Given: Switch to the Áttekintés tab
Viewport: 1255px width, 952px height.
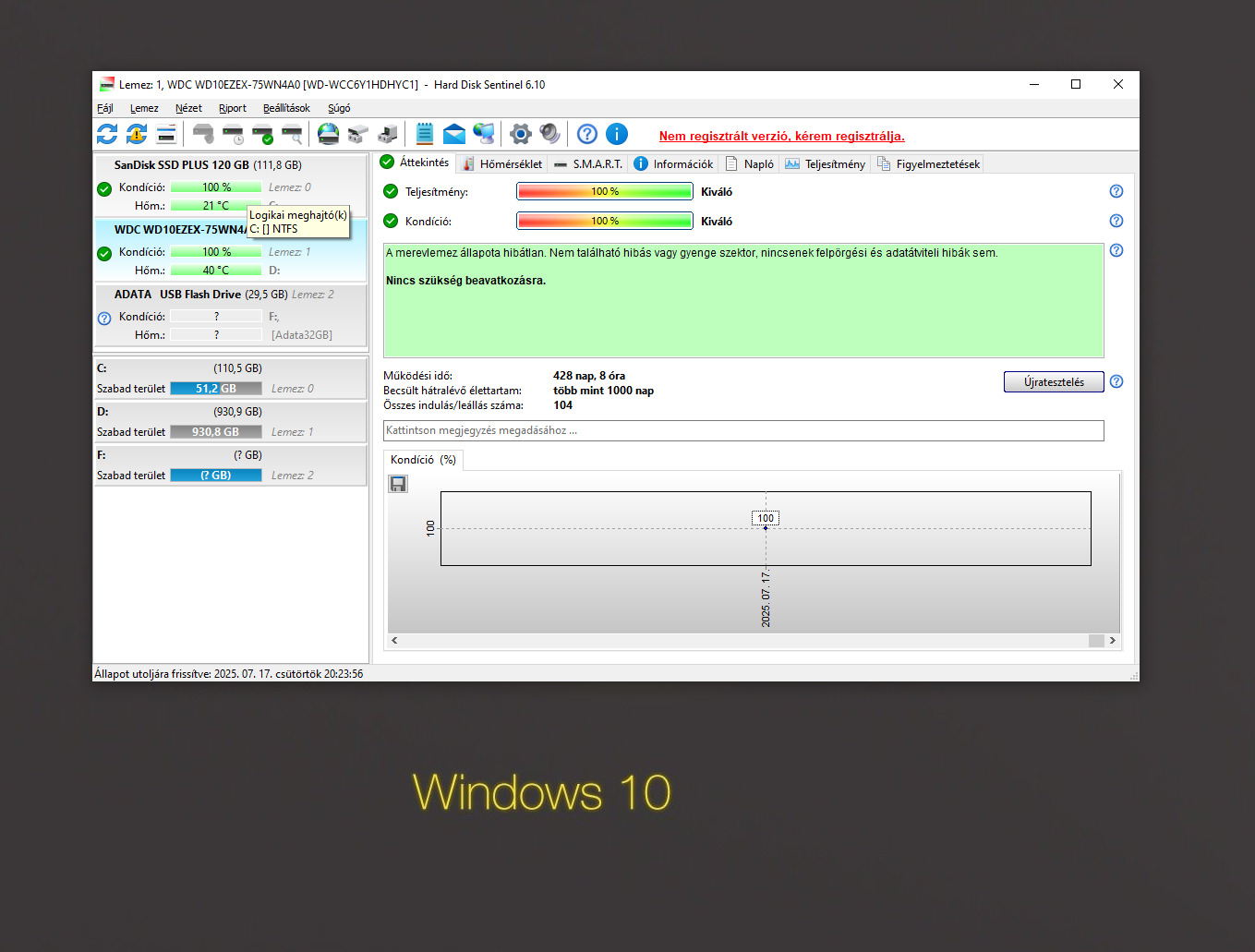Looking at the screenshot, I should click(416, 163).
